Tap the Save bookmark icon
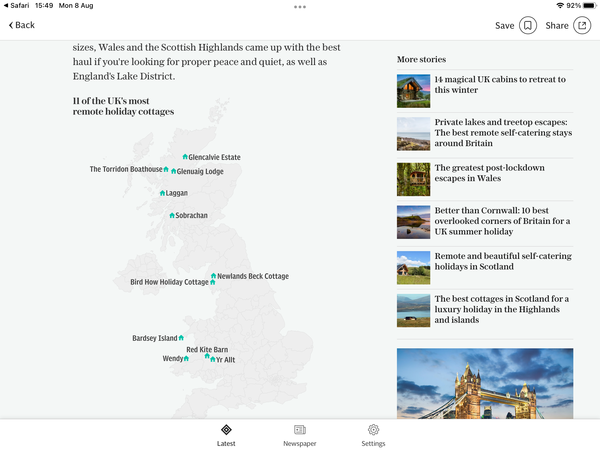The width and height of the screenshot is (600, 450). tap(528, 25)
